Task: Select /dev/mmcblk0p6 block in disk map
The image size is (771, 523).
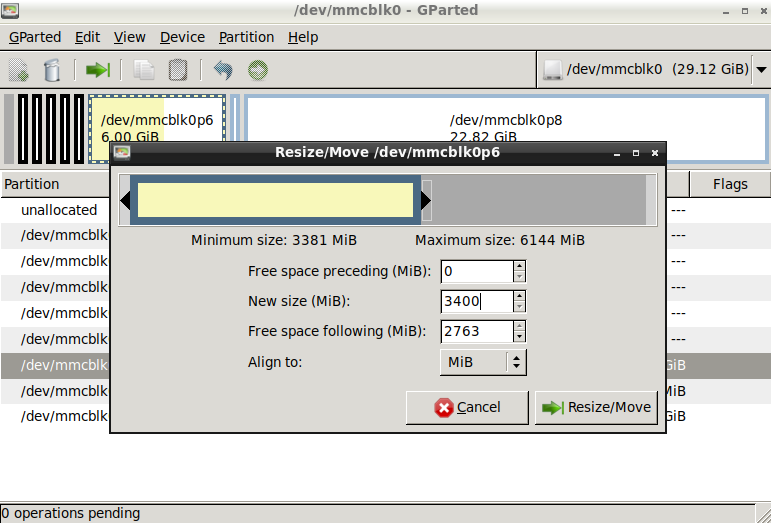Action: point(157,129)
